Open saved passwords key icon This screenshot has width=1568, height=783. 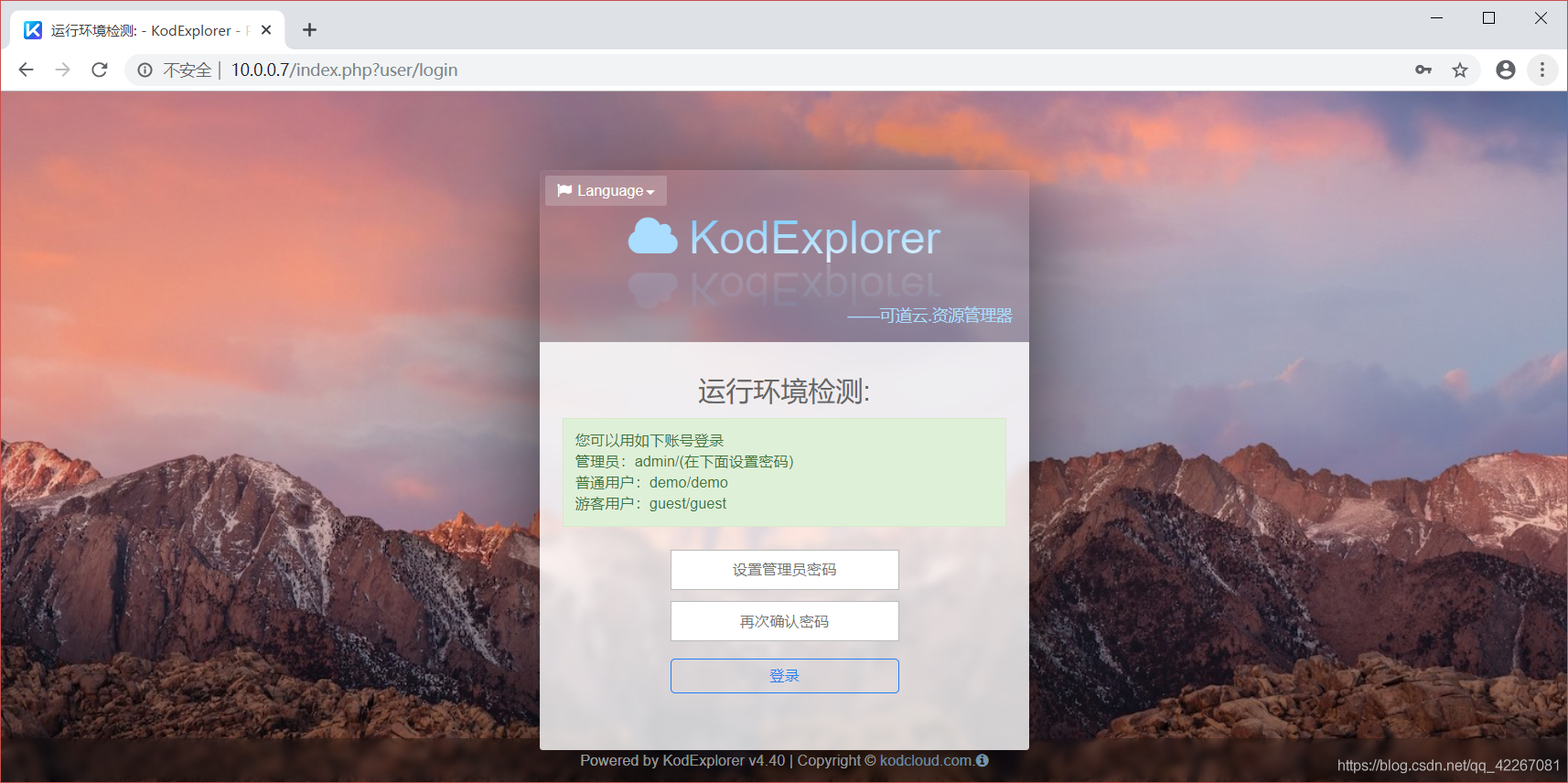pyautogui.click(x=1423, y=70)
